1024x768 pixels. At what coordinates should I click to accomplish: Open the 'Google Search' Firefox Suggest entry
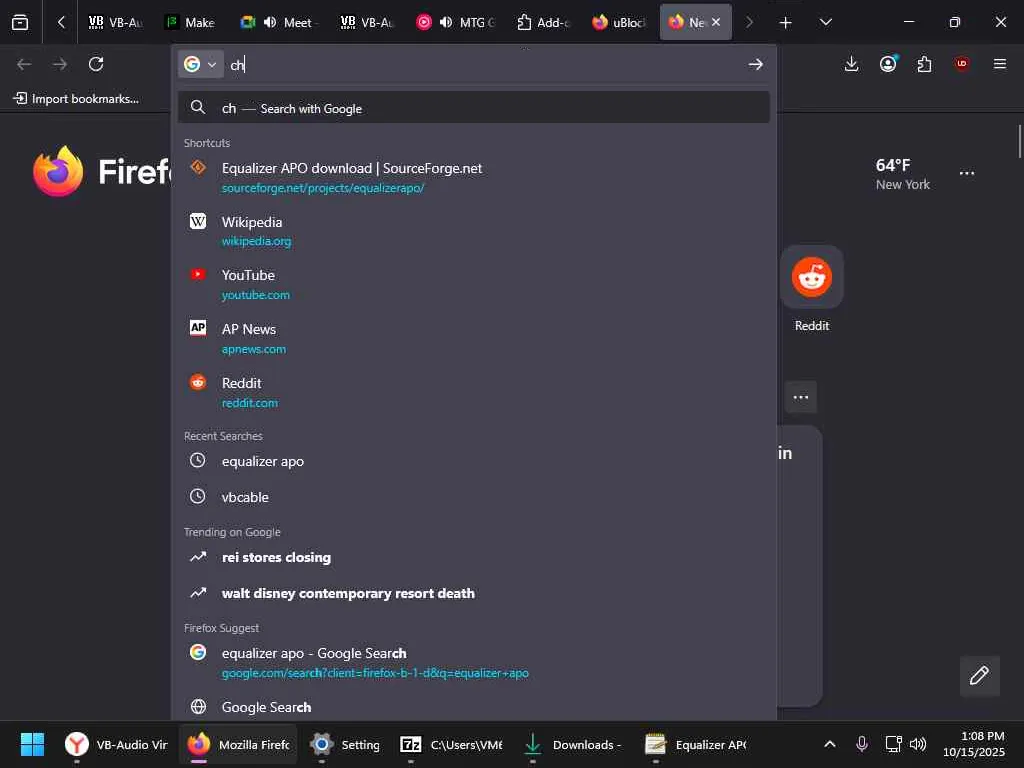[x=473, y=707]
